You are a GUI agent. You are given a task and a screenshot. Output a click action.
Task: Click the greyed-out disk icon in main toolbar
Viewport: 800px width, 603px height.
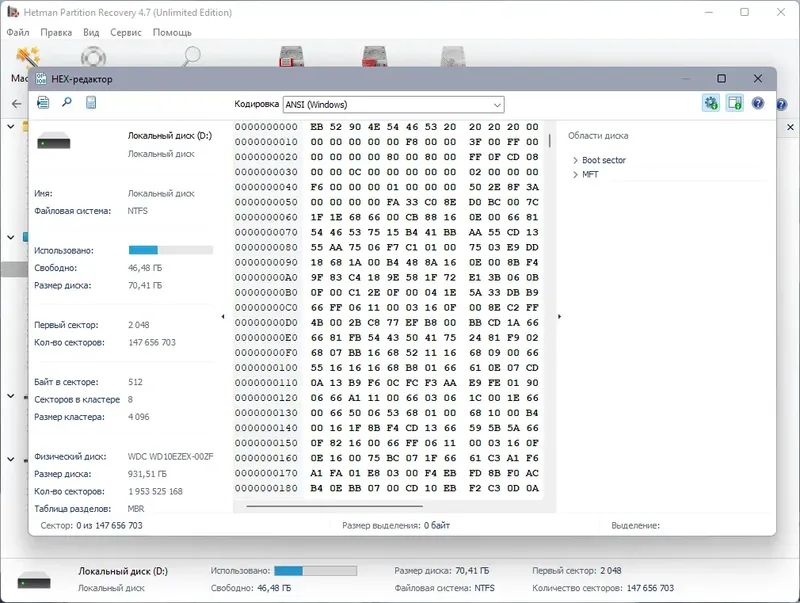[453, 56]
